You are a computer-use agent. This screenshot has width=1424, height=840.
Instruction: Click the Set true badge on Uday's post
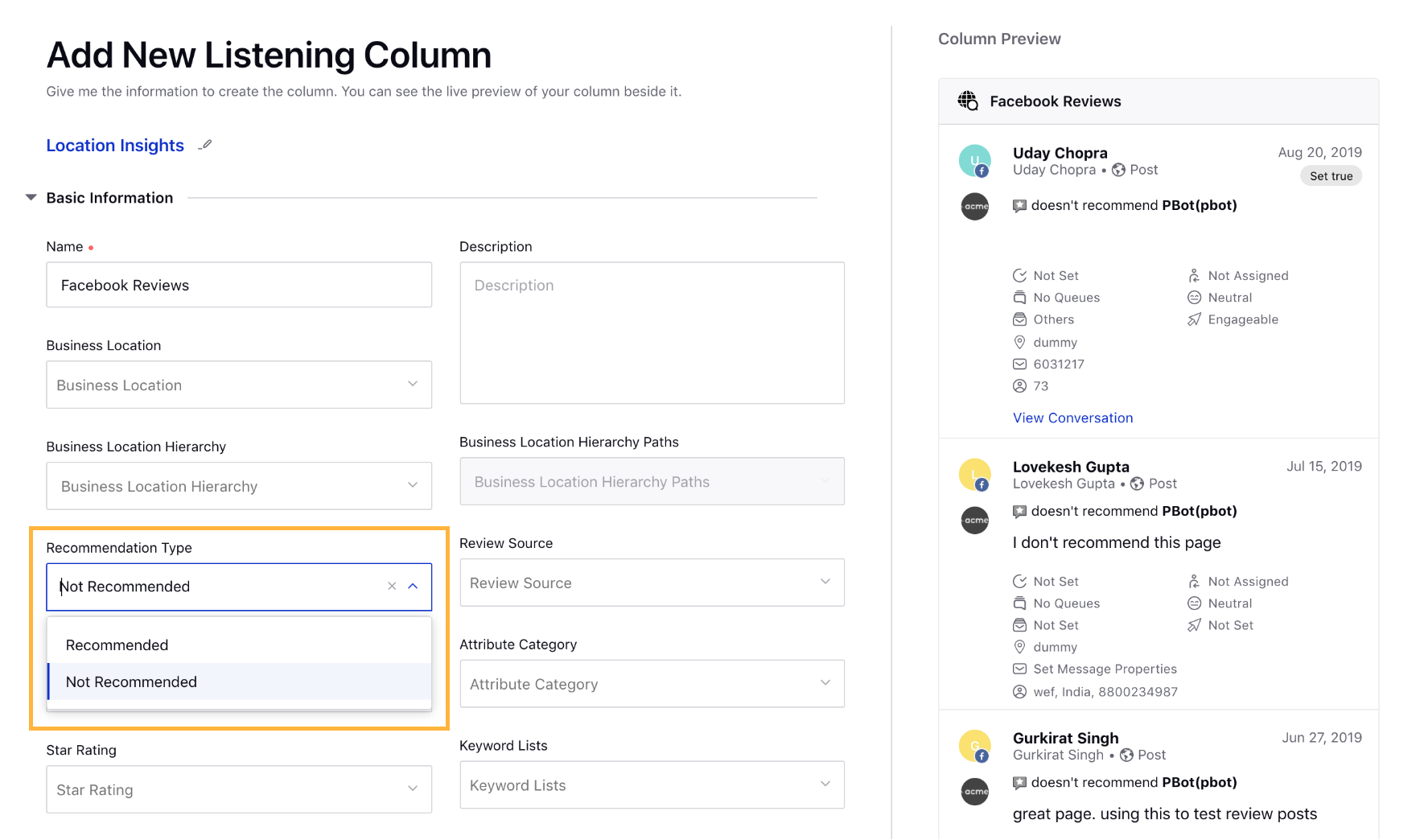[1331, 176]
